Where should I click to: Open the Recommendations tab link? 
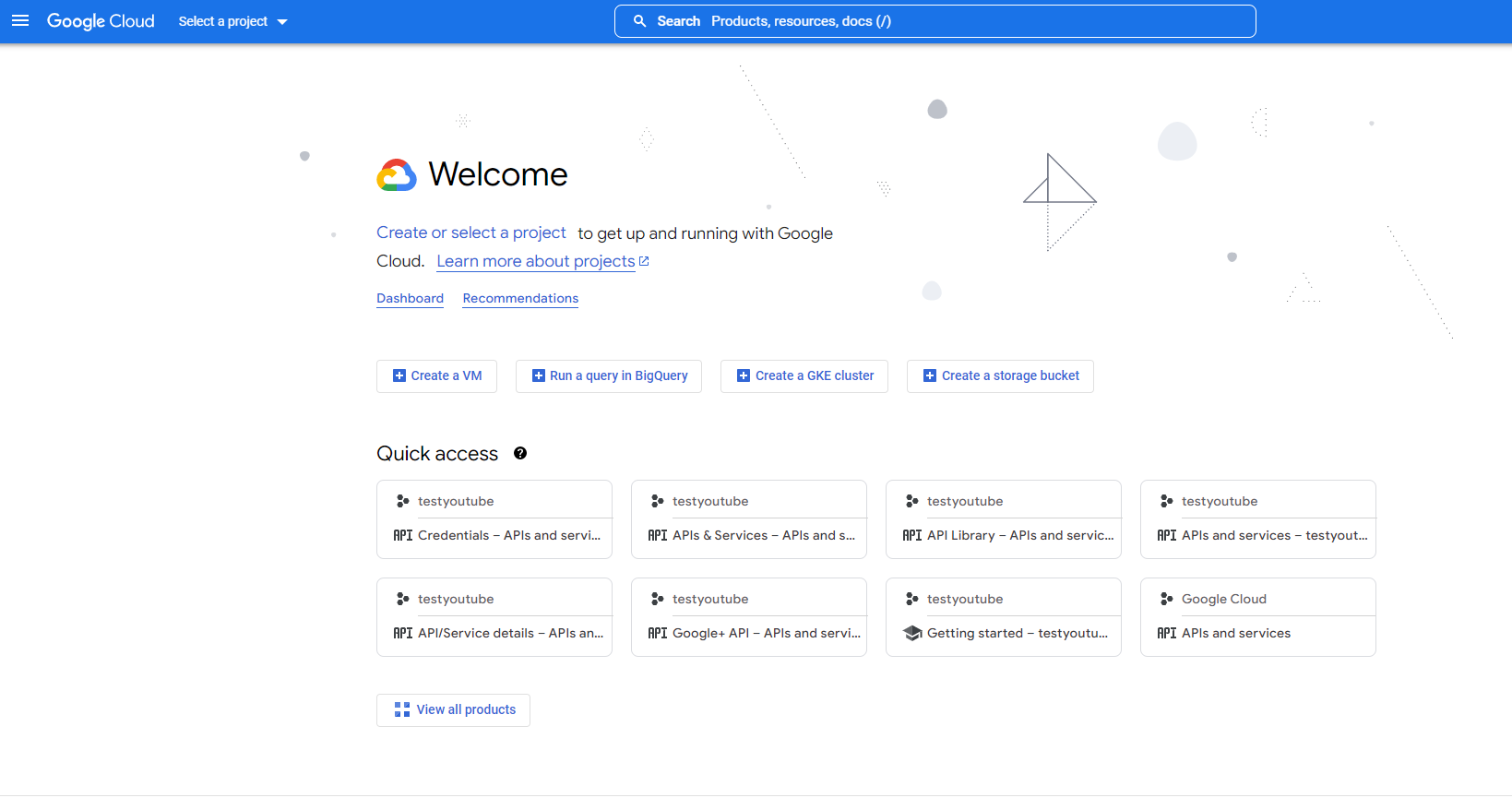point(520,298)
